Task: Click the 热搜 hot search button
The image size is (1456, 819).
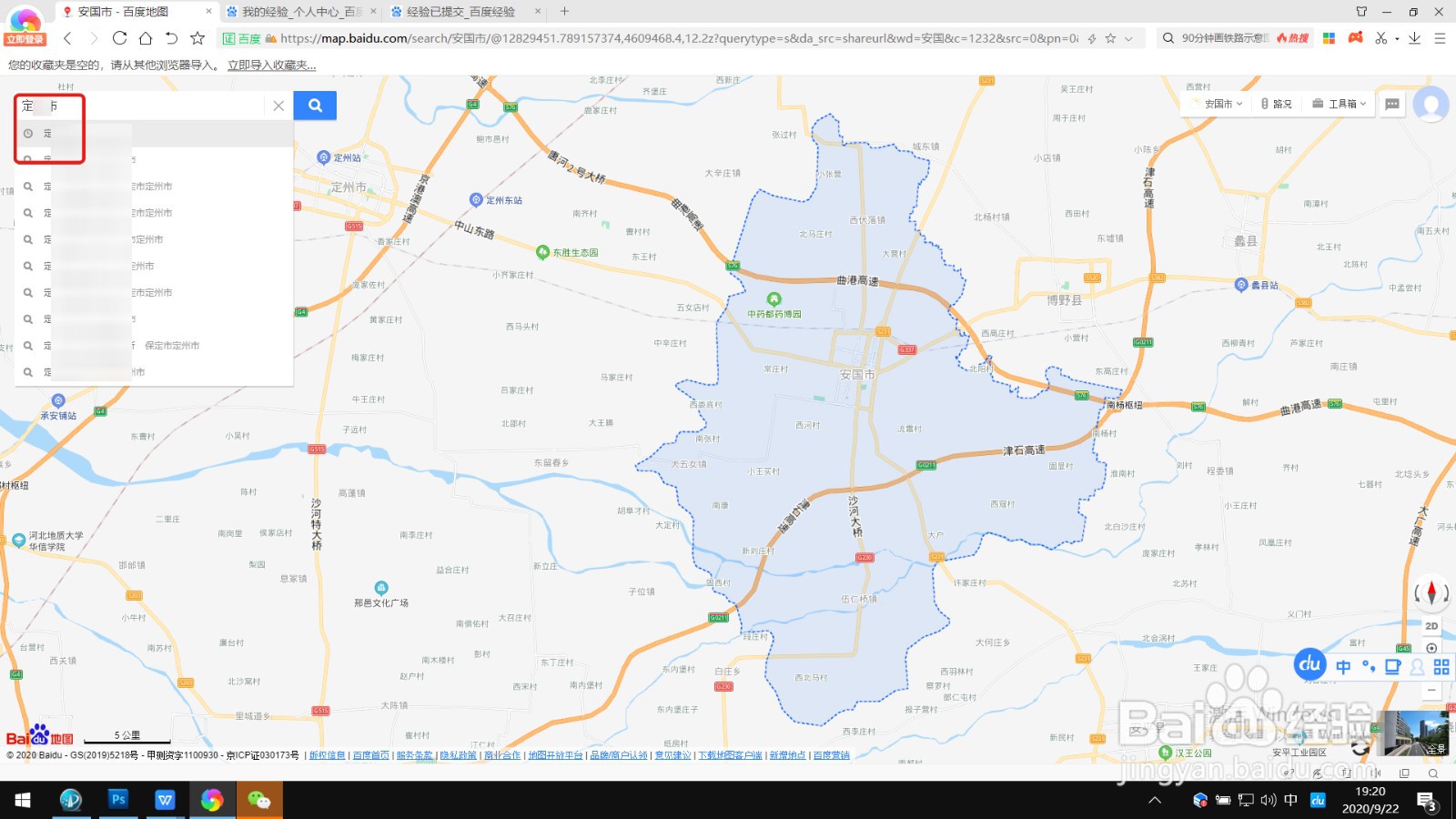Action: 1292,38
